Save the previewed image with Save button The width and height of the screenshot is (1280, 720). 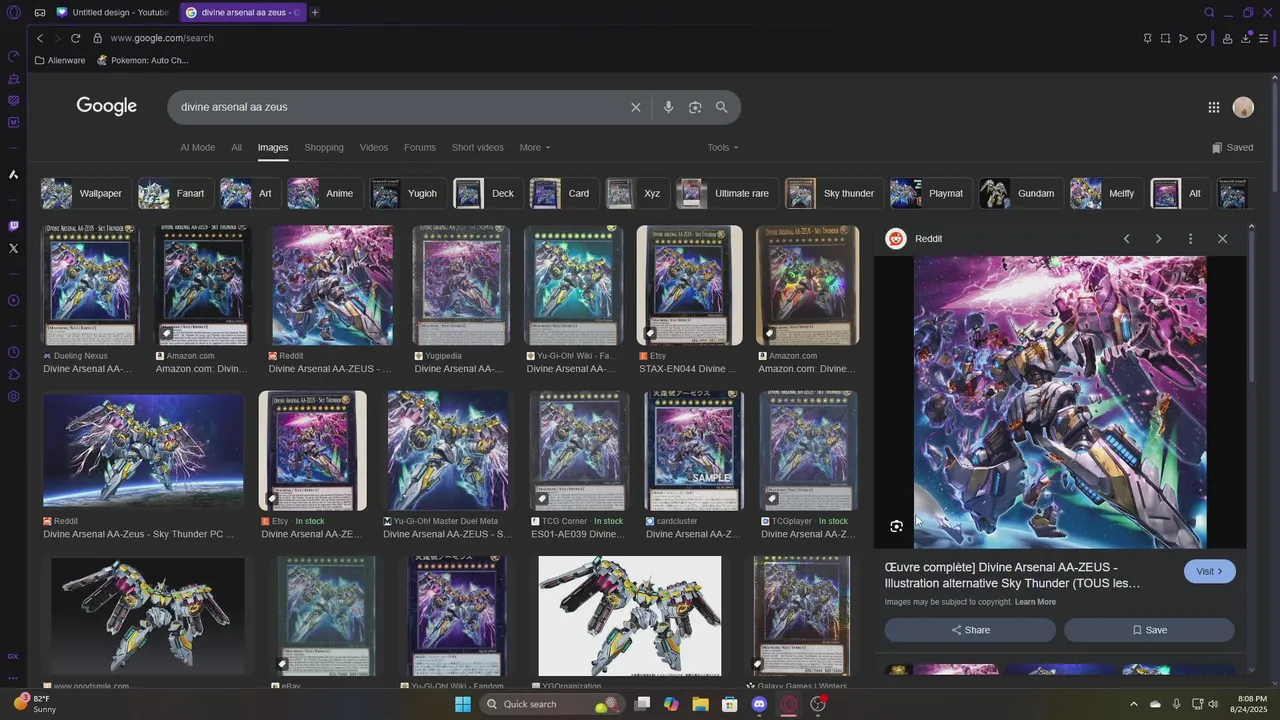tap(1149, 630)
